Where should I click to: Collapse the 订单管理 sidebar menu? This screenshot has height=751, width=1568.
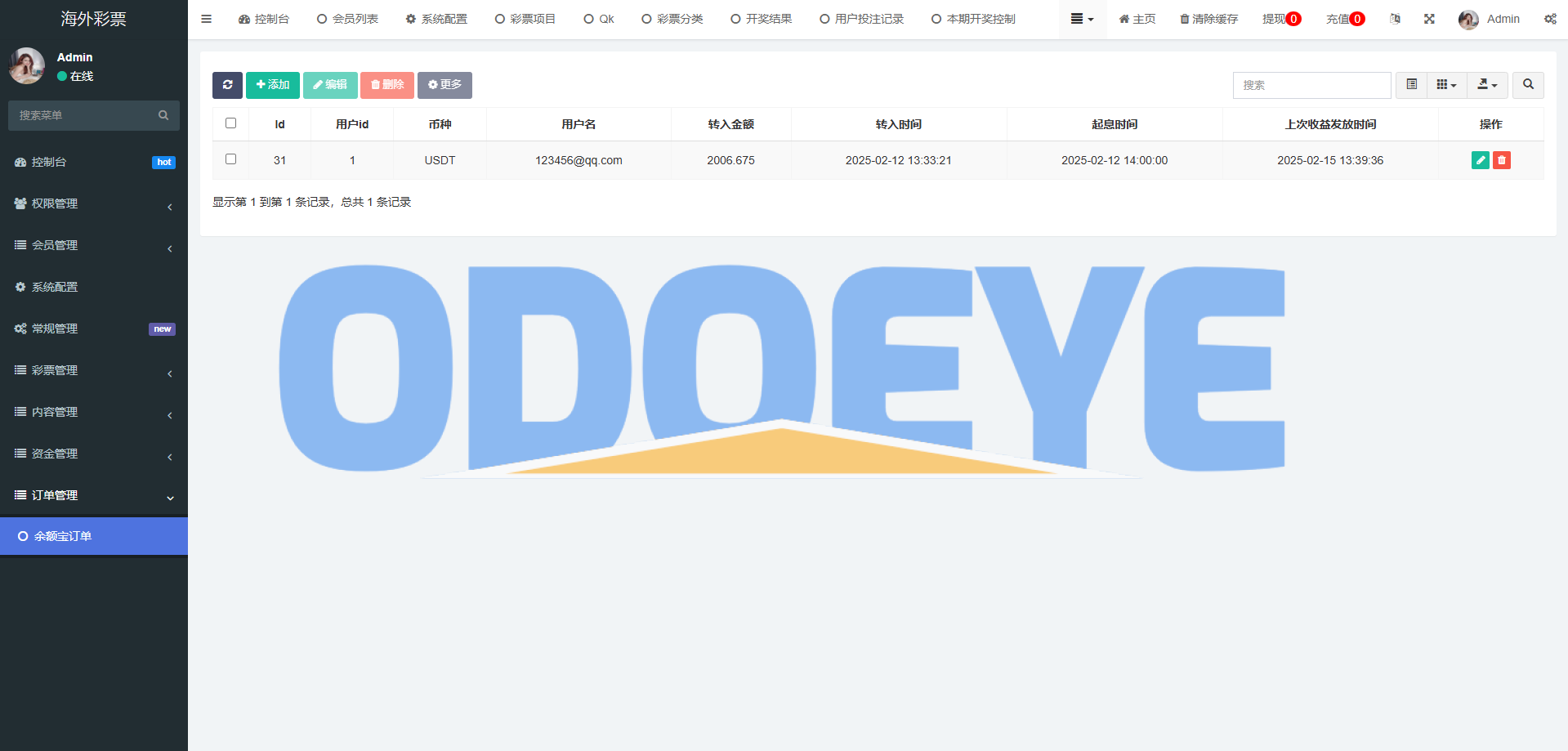coord(94,495)
